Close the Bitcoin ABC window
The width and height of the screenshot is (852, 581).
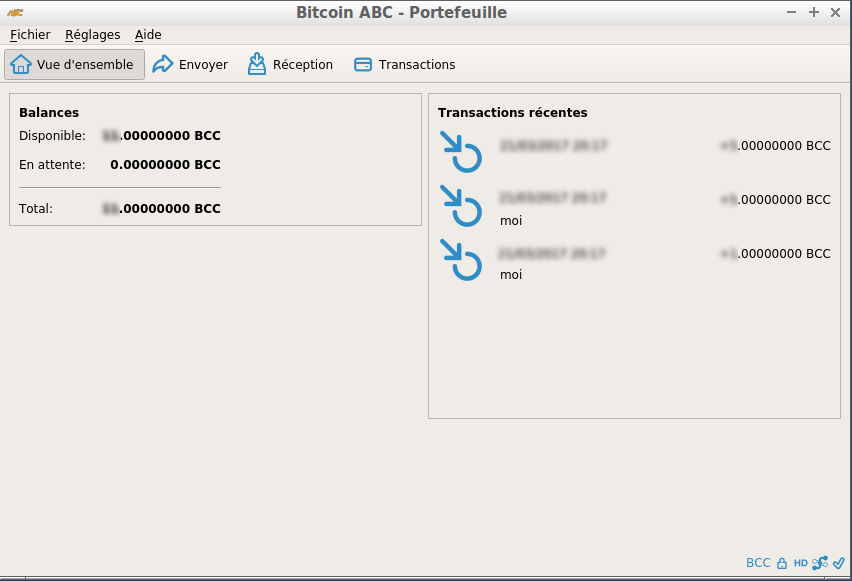click(836, 12)
